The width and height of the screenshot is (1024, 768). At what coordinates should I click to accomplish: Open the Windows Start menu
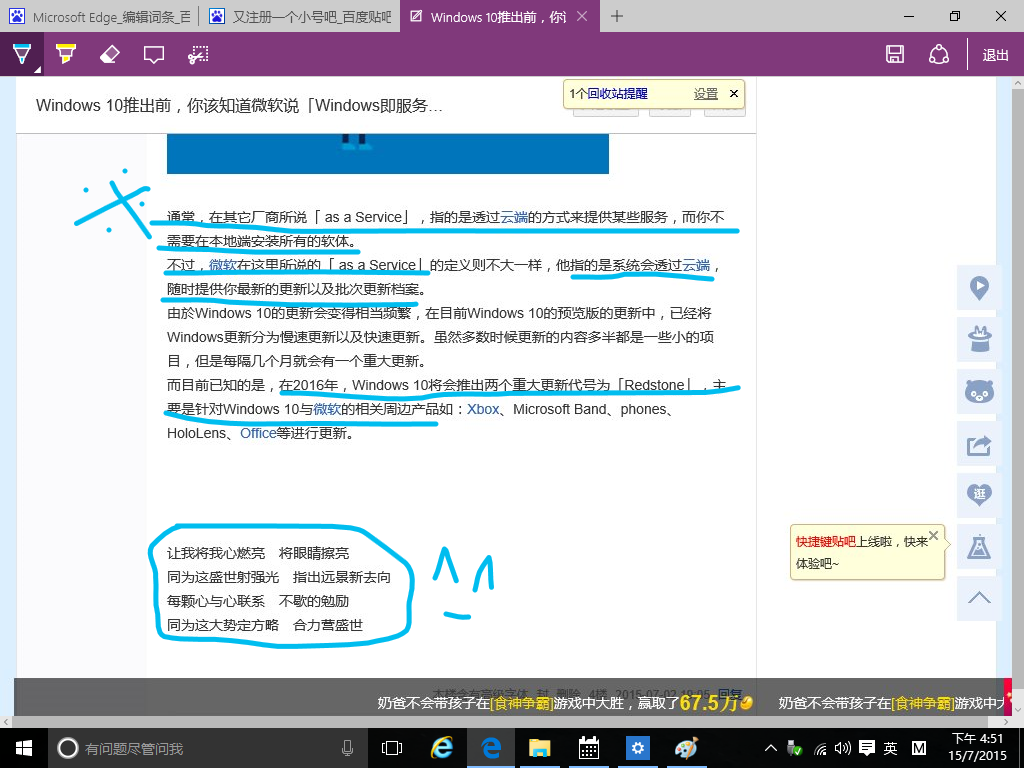click(x=23, y=748)
